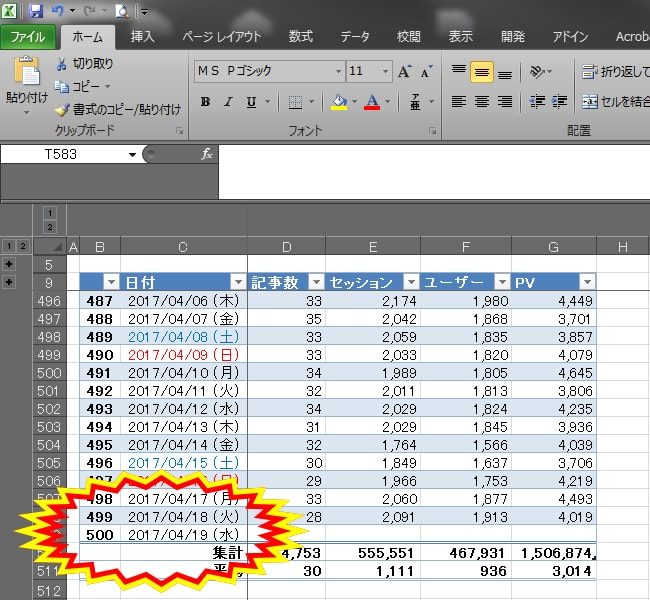Viewport: 650px width, 600px height.
Task: Expand the collapsed row group at row 5
Action: pyautogui.click(x=10, y=265)
